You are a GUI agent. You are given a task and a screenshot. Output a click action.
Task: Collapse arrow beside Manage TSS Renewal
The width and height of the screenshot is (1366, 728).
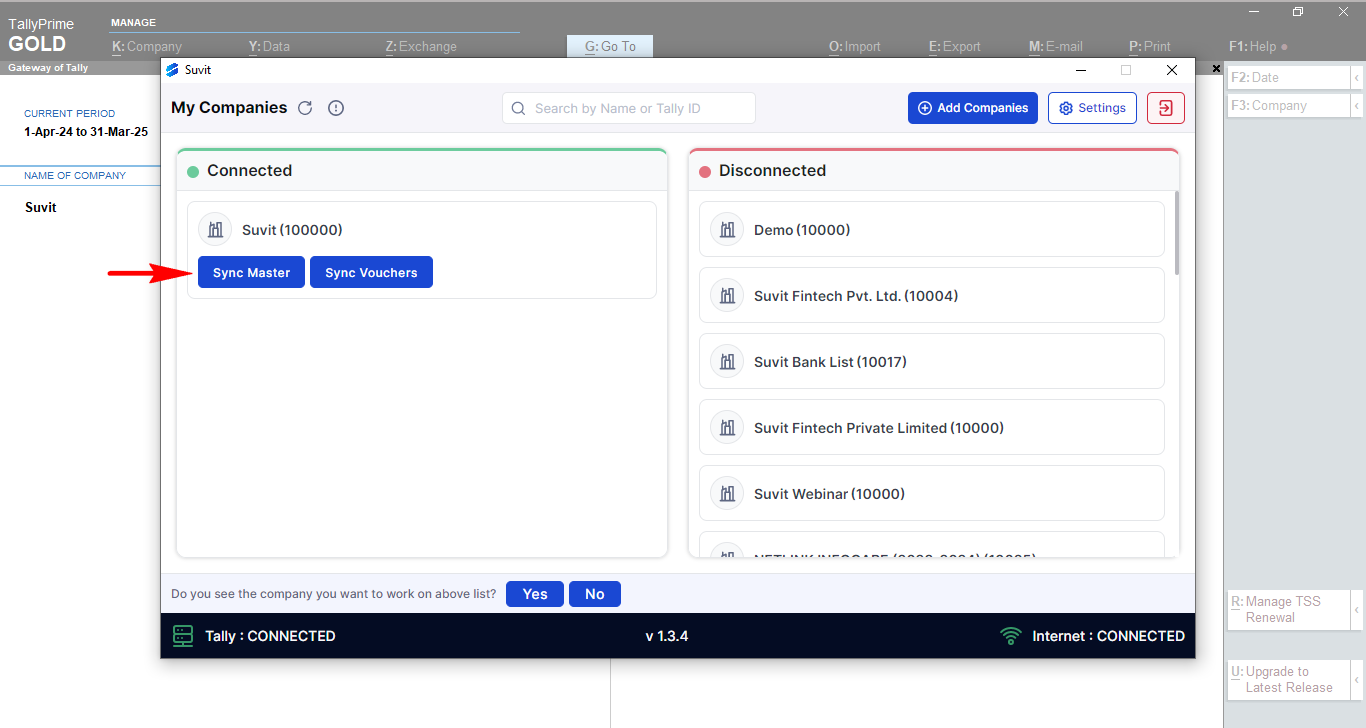point(1357,609)
